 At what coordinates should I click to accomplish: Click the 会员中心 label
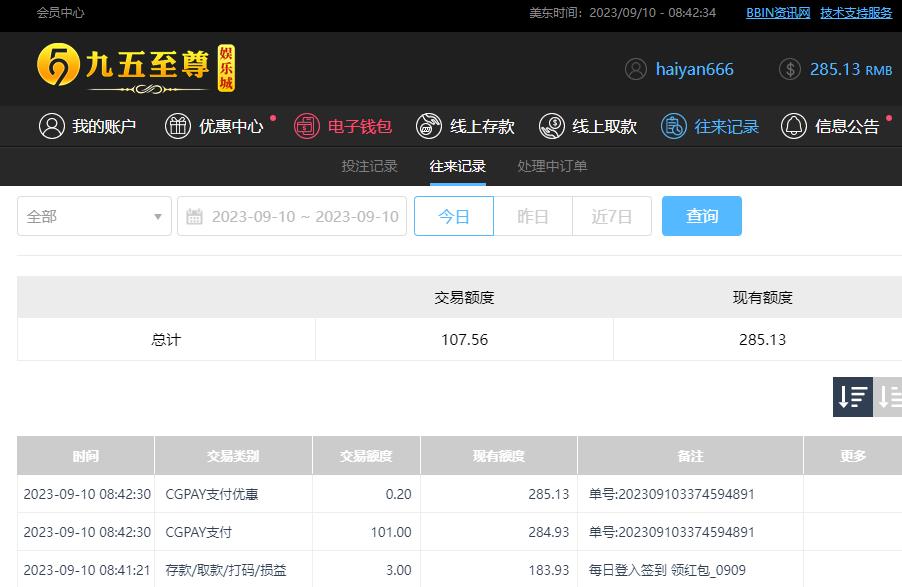[60, 13]
